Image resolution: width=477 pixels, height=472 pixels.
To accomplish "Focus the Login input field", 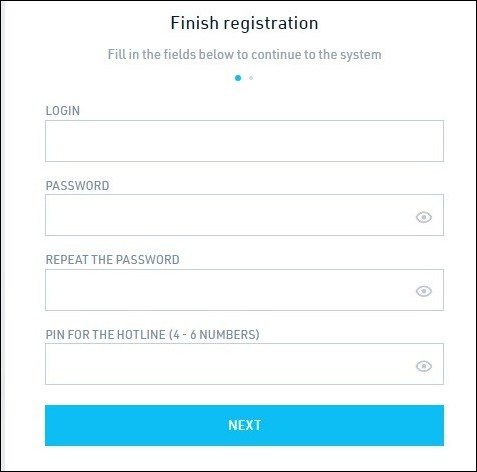I will [244, 141].
